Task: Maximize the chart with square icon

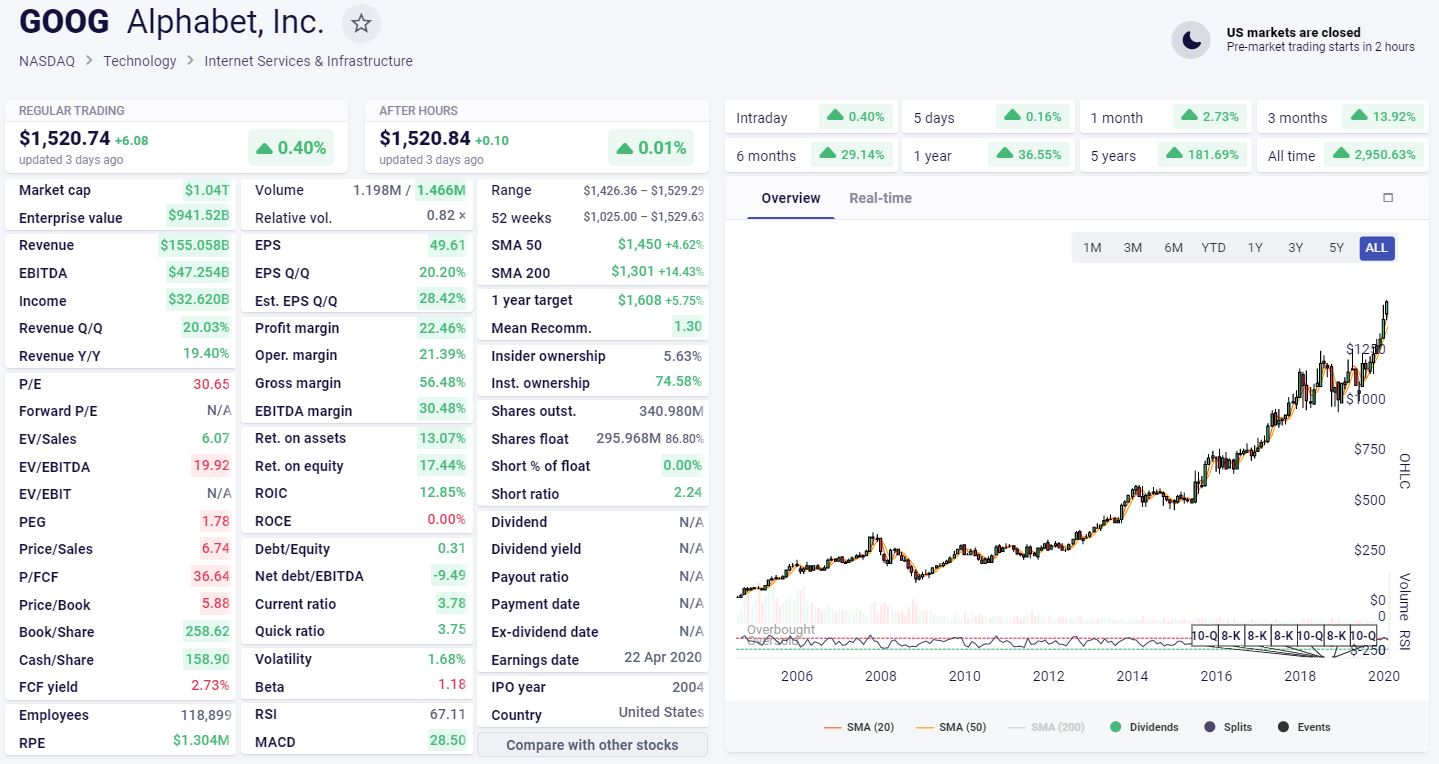Action: pyautogui.click(x=1388, y=198)
